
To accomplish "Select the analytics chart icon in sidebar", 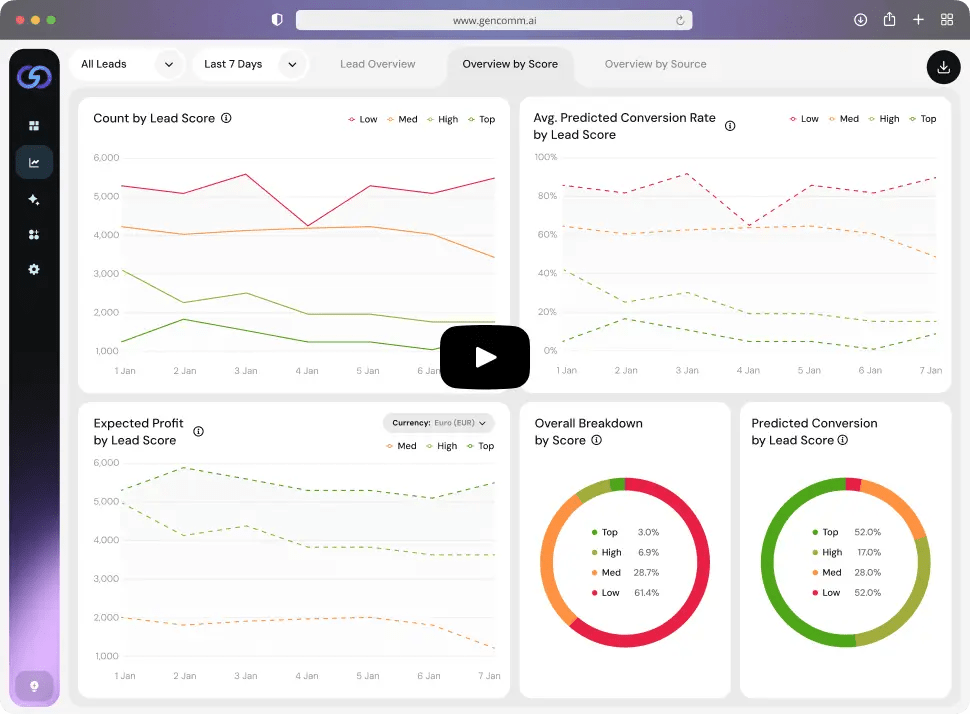I will 34,163.
